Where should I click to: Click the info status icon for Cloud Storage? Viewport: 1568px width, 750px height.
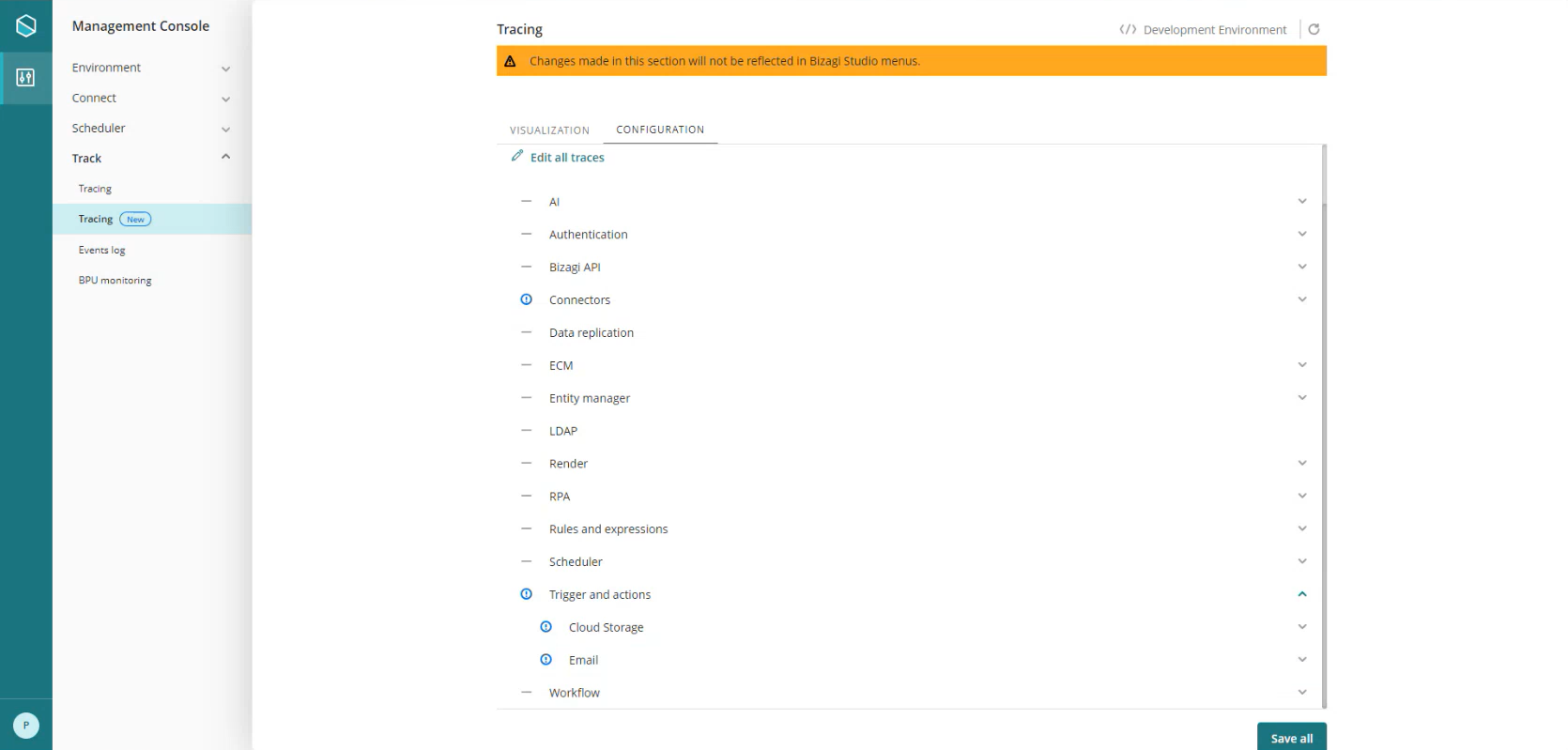click(x=546, y=626)
